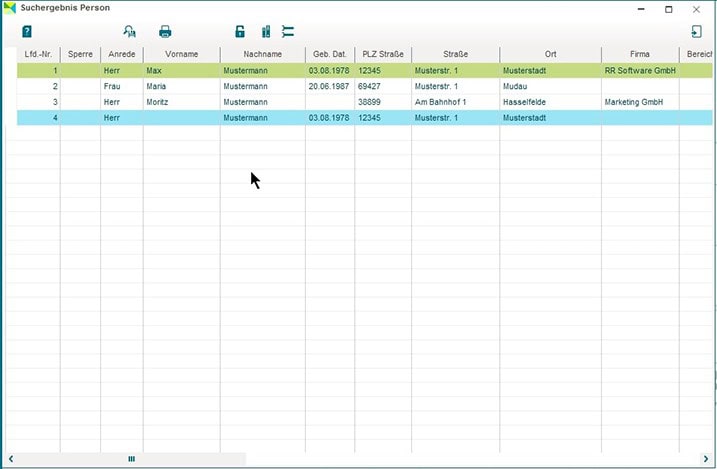The height and width of the screenshot is (469, 717).
Task: Sort by Lfd.-Nr. column header
Action: coord(38,54)
